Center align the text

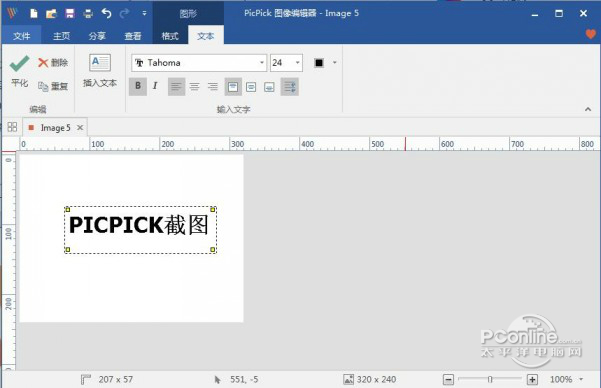tap(195, 87)
